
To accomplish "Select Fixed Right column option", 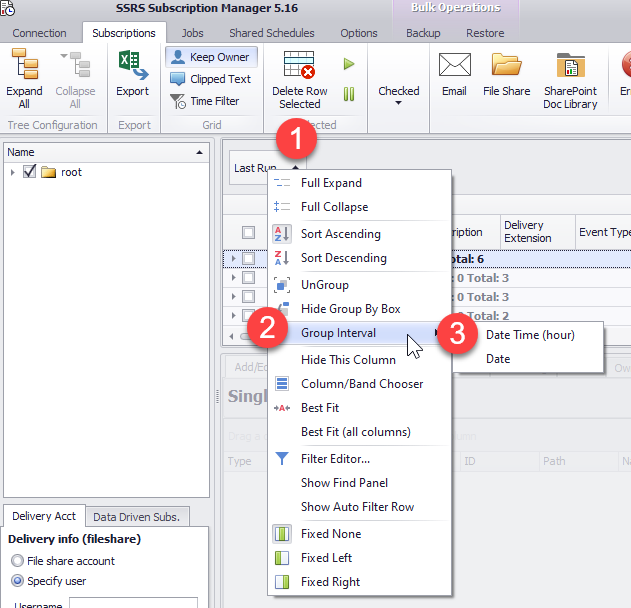I will pos(360,582).
